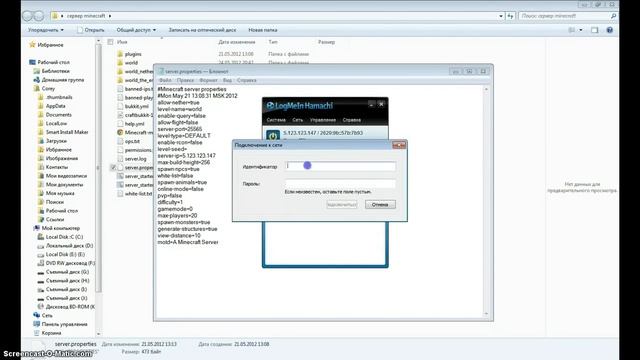This screenshot has width=640, height=360.
Task: Click the plugins folder icon in file list
Action: [x=120, y=54]
